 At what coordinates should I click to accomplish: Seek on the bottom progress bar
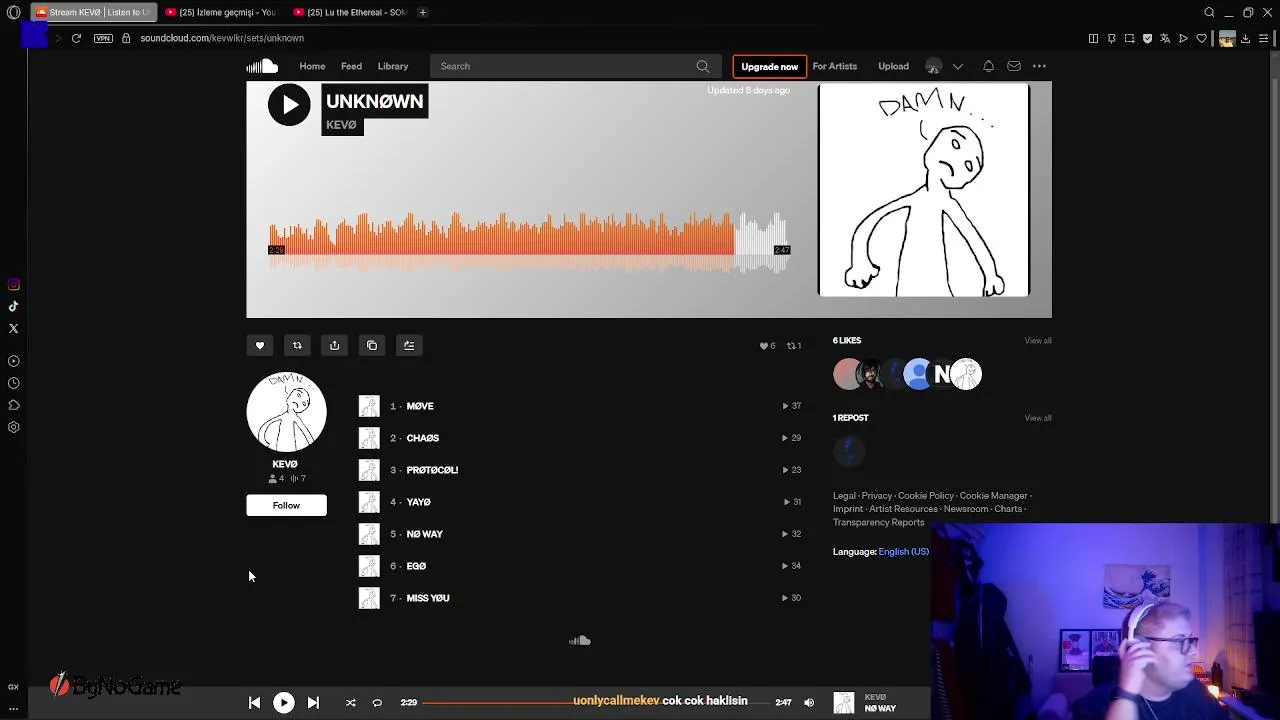596,703
